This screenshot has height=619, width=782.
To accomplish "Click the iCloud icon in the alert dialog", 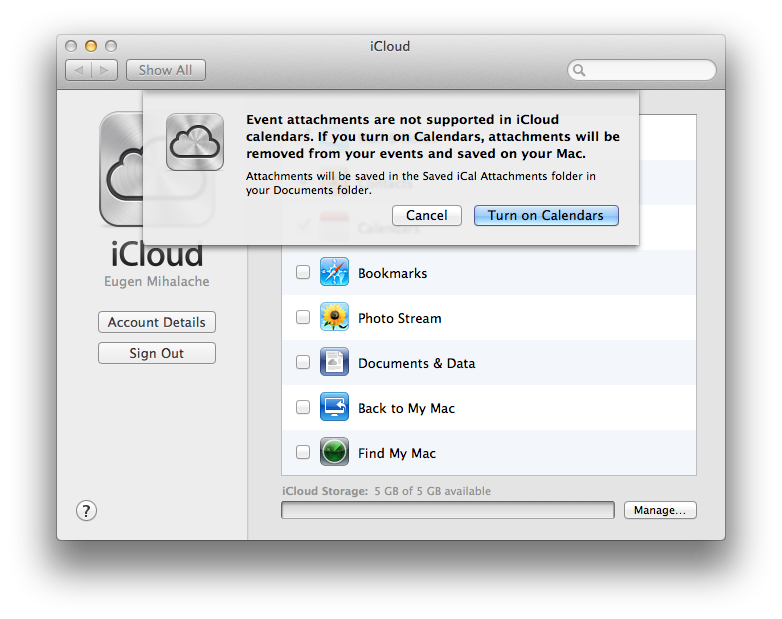I will (195, 142).
